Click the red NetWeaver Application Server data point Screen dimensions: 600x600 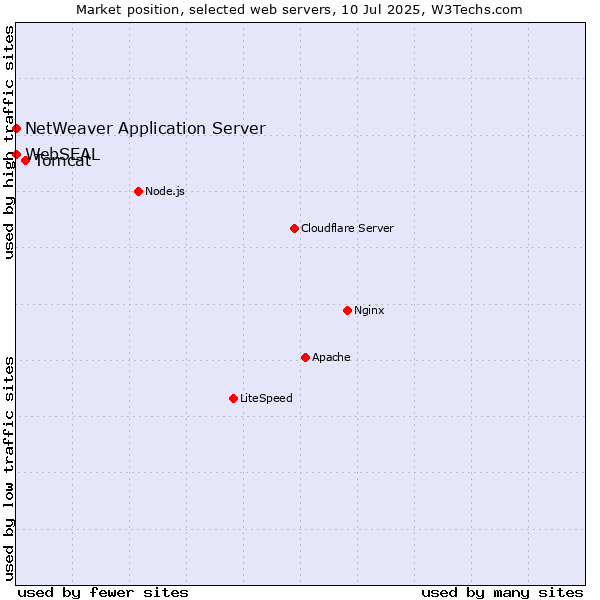coord(16,129)
